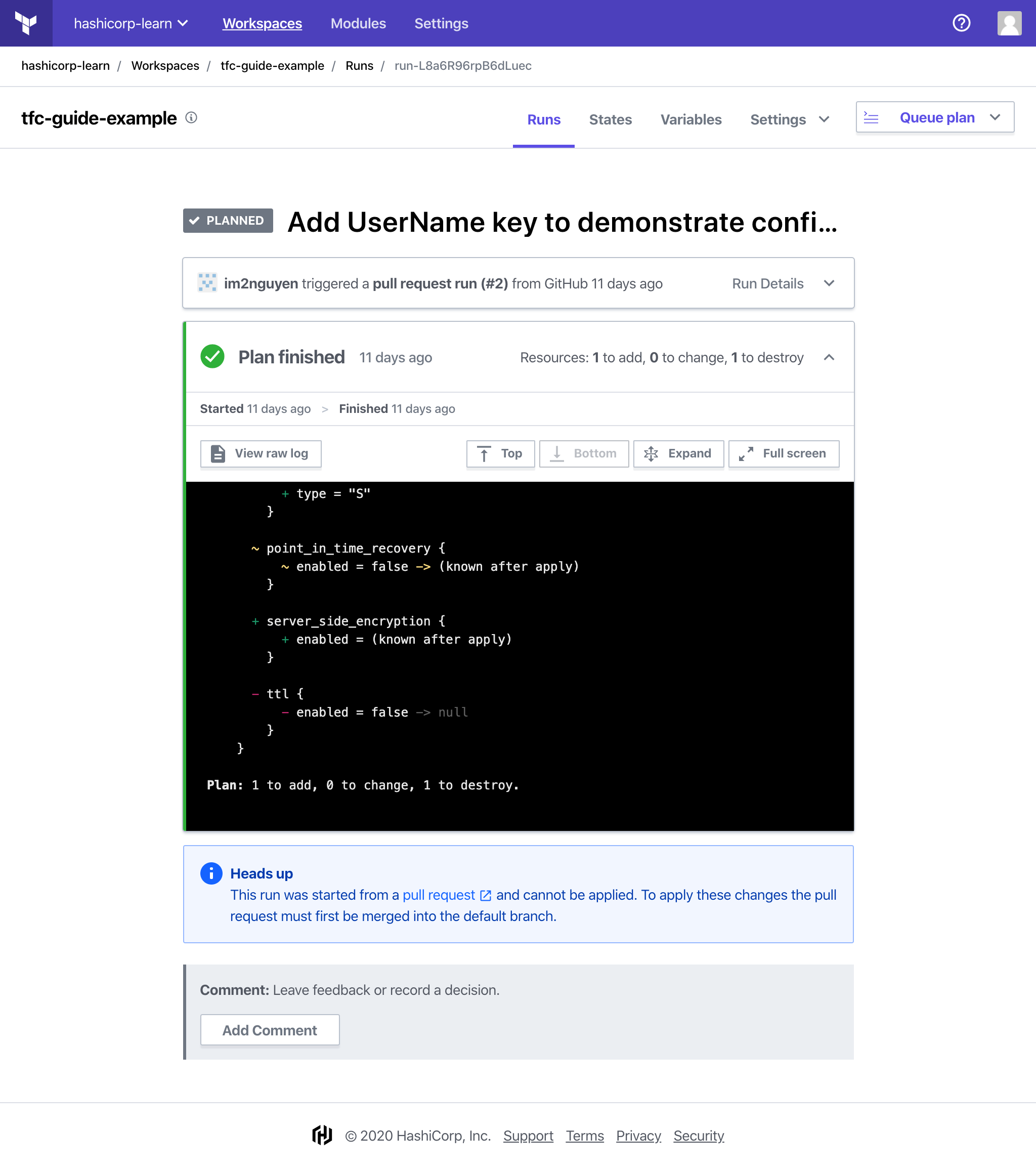Open the user avatar menu

coord(1009,23)
